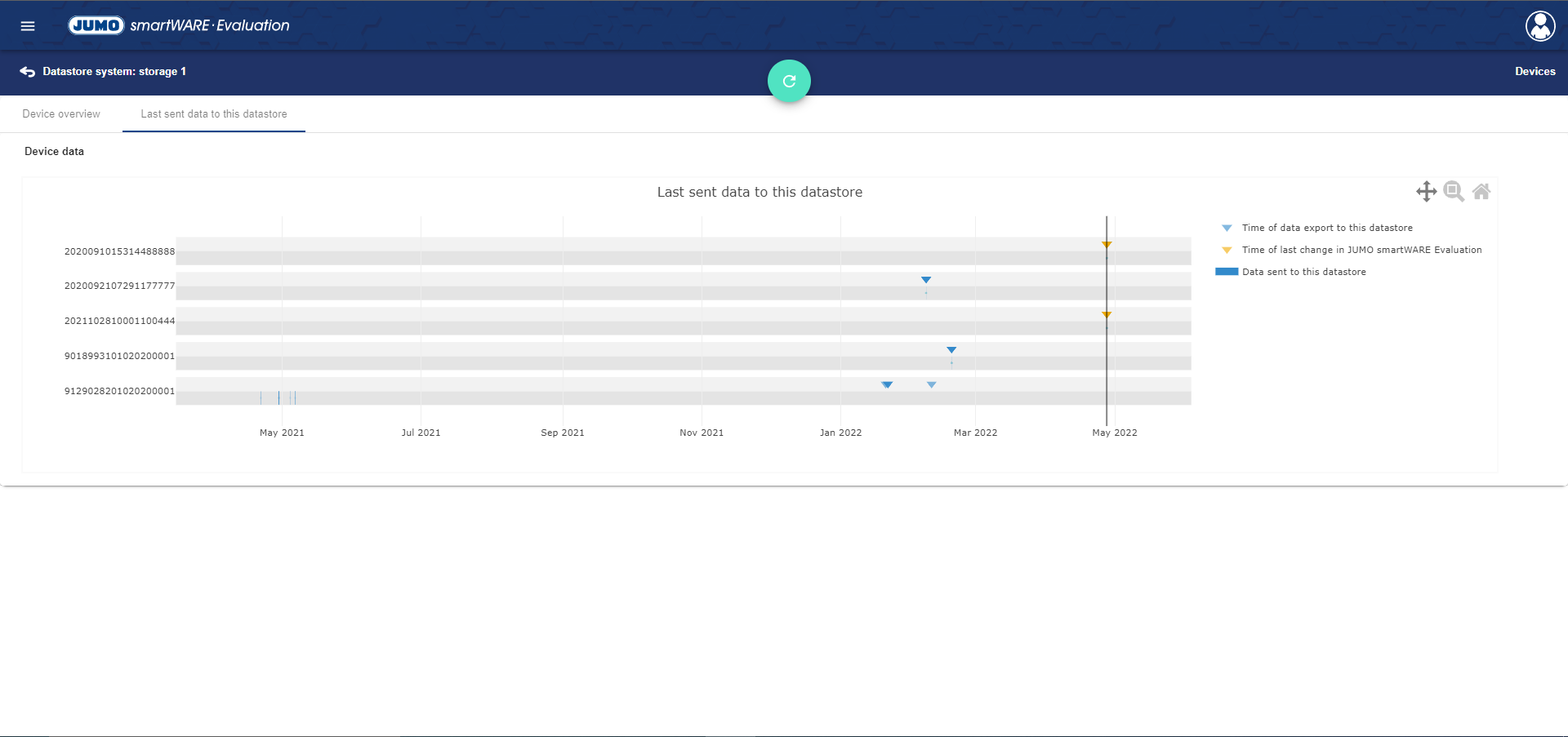Click the blue bar legend swatch
The height and width of the screenshot is (737, 1568).
pos(1227,272)
